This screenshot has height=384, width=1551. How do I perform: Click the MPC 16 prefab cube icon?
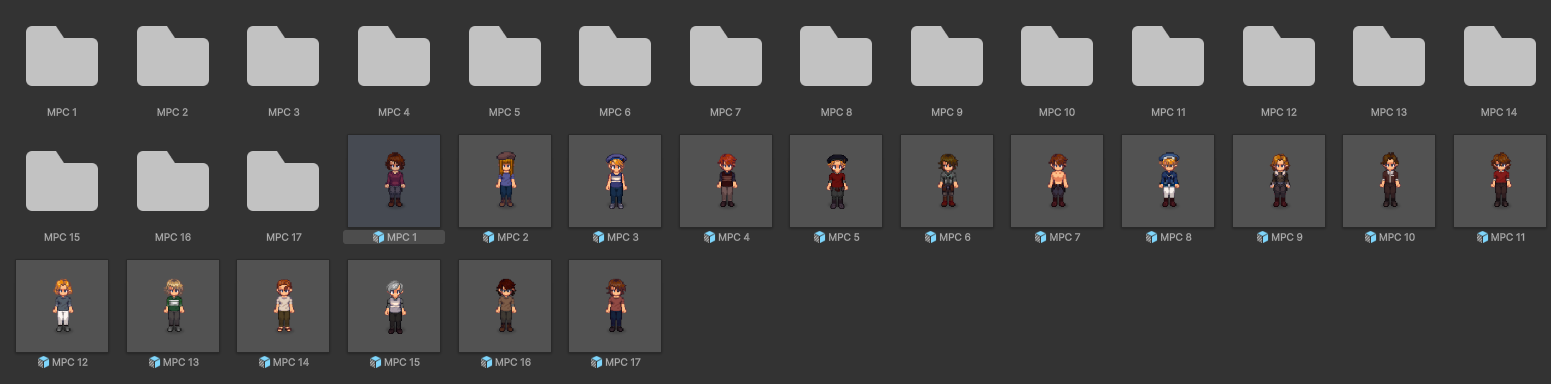coord(487,362)
